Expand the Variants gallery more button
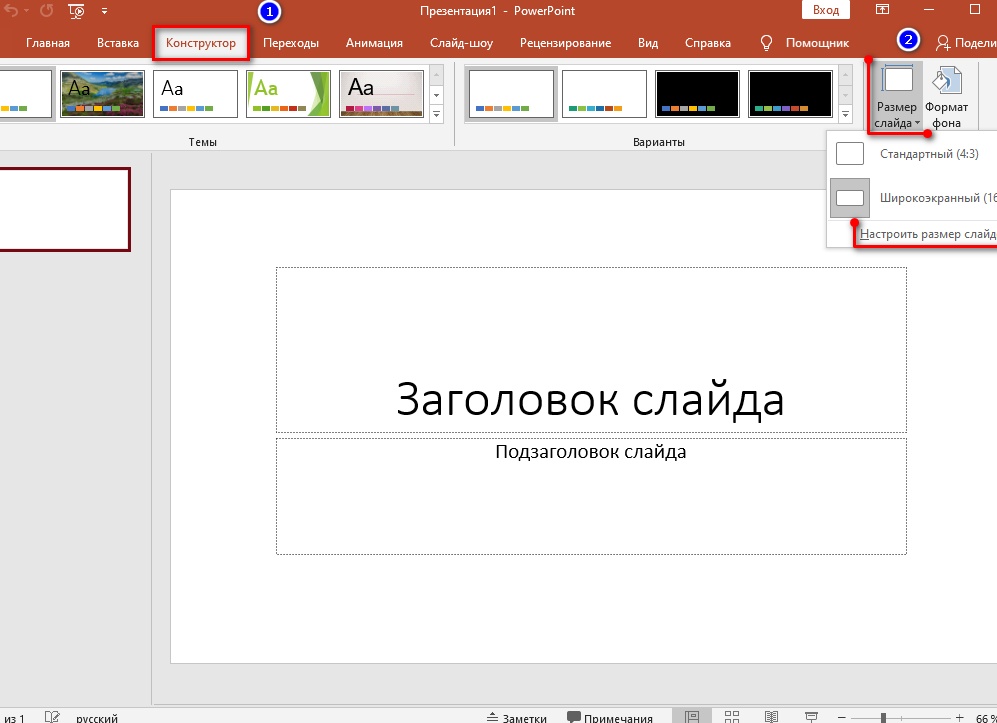997x723 pixels. pos(846,115)
